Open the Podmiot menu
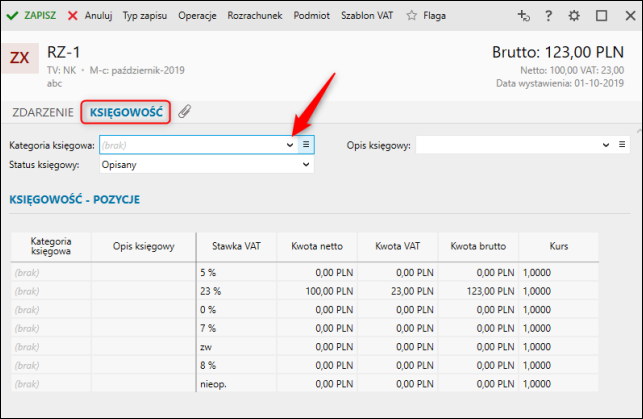 pos(311,16)
